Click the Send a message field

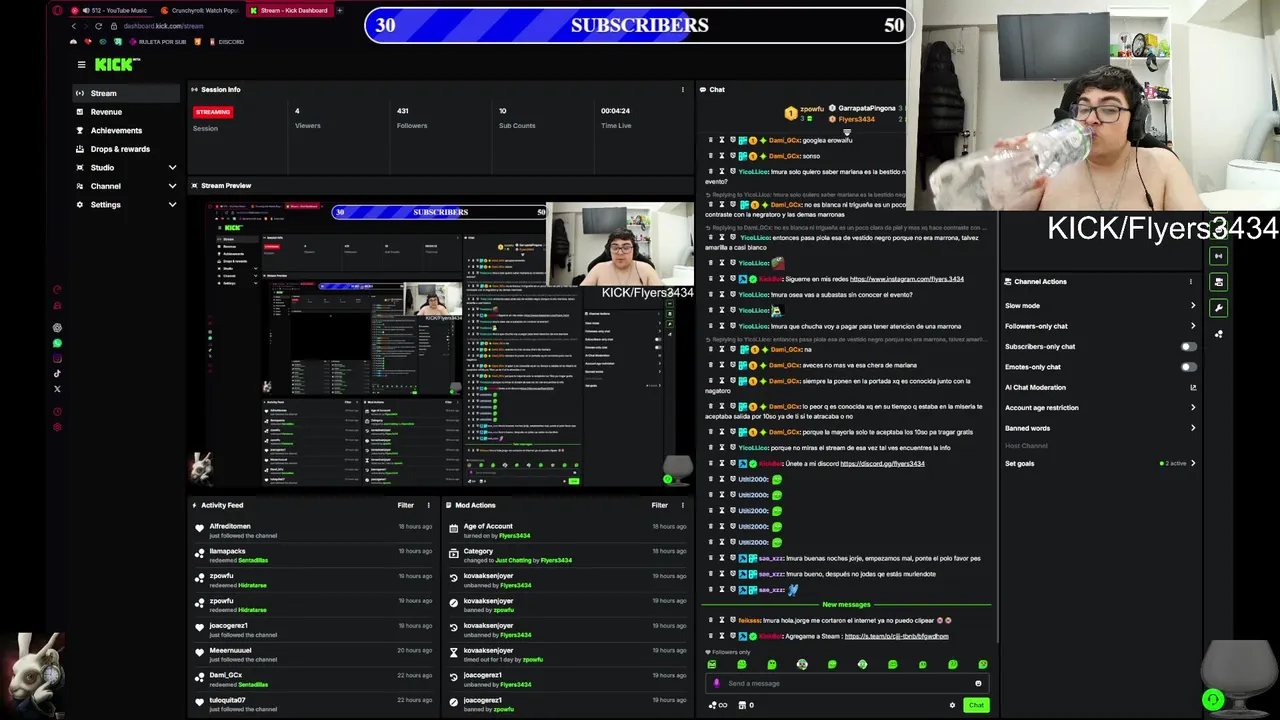(x=845, y=683)
